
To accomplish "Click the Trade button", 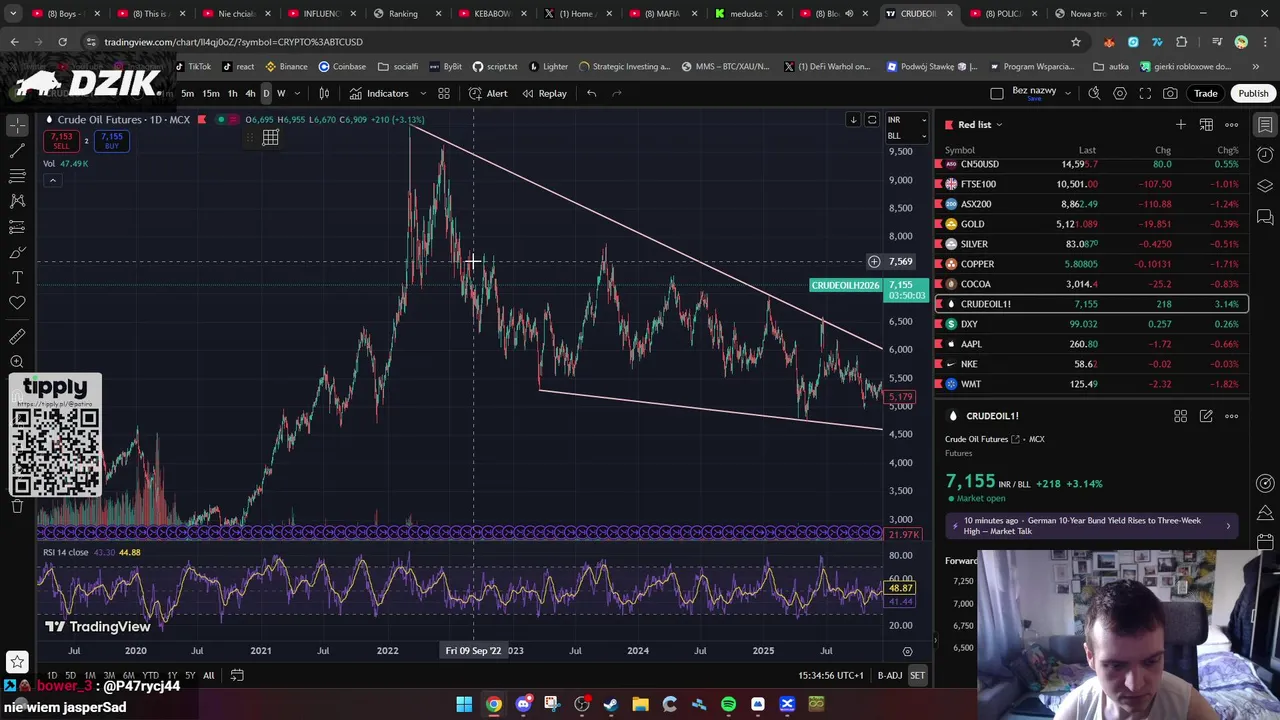I will point(1206,93).
